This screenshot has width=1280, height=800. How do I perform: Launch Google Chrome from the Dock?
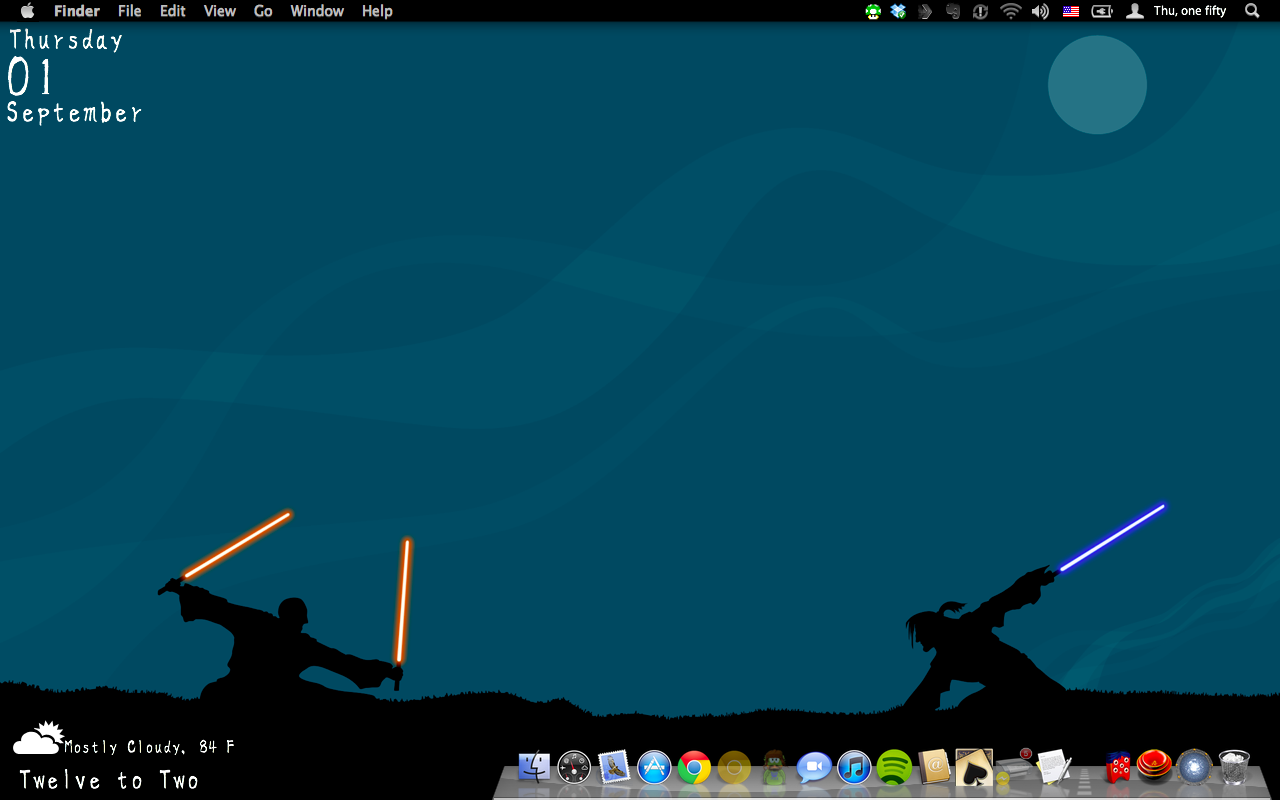694,768
